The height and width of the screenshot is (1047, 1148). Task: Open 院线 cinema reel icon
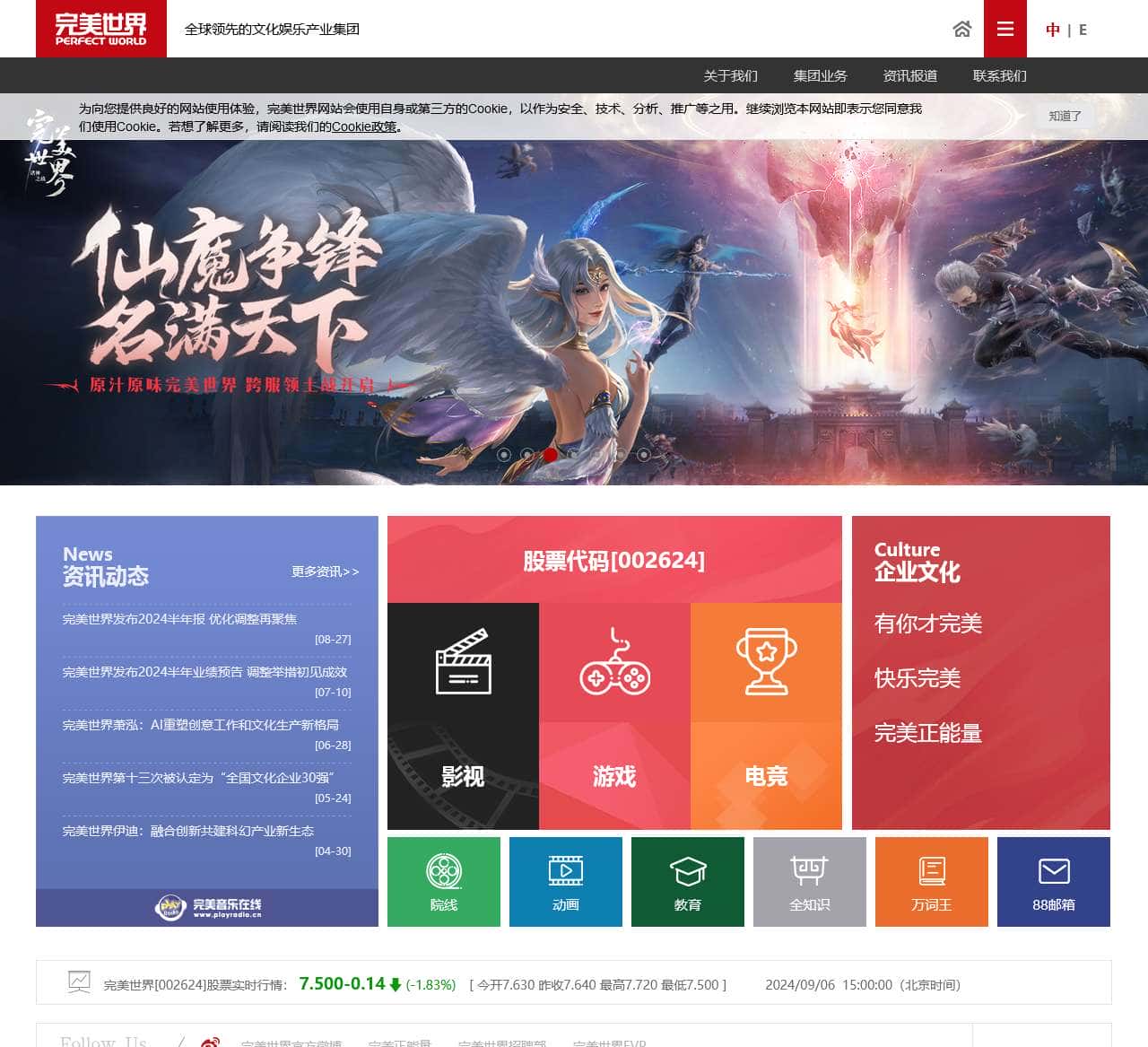443,871
